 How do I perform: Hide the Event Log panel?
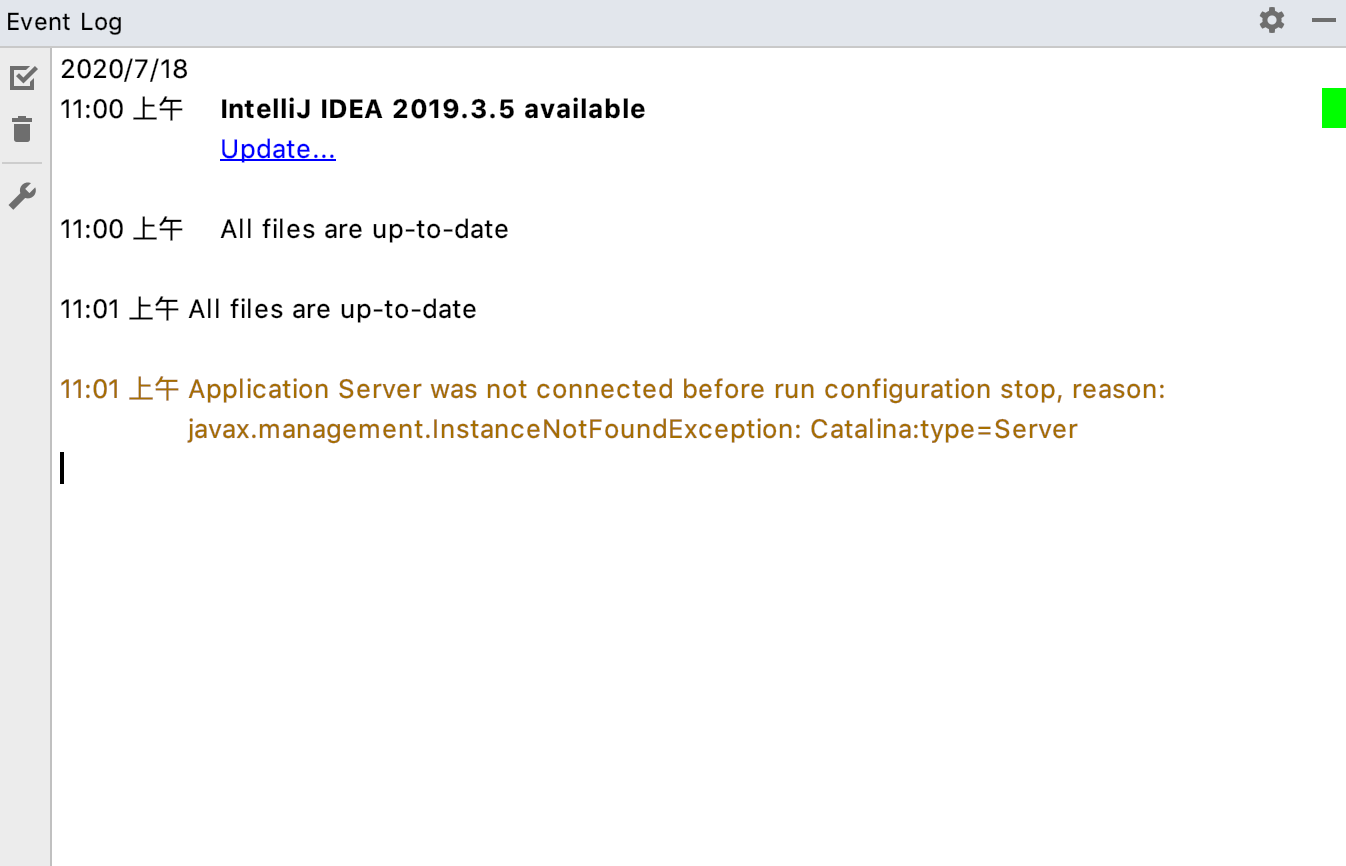[1324, 20]
